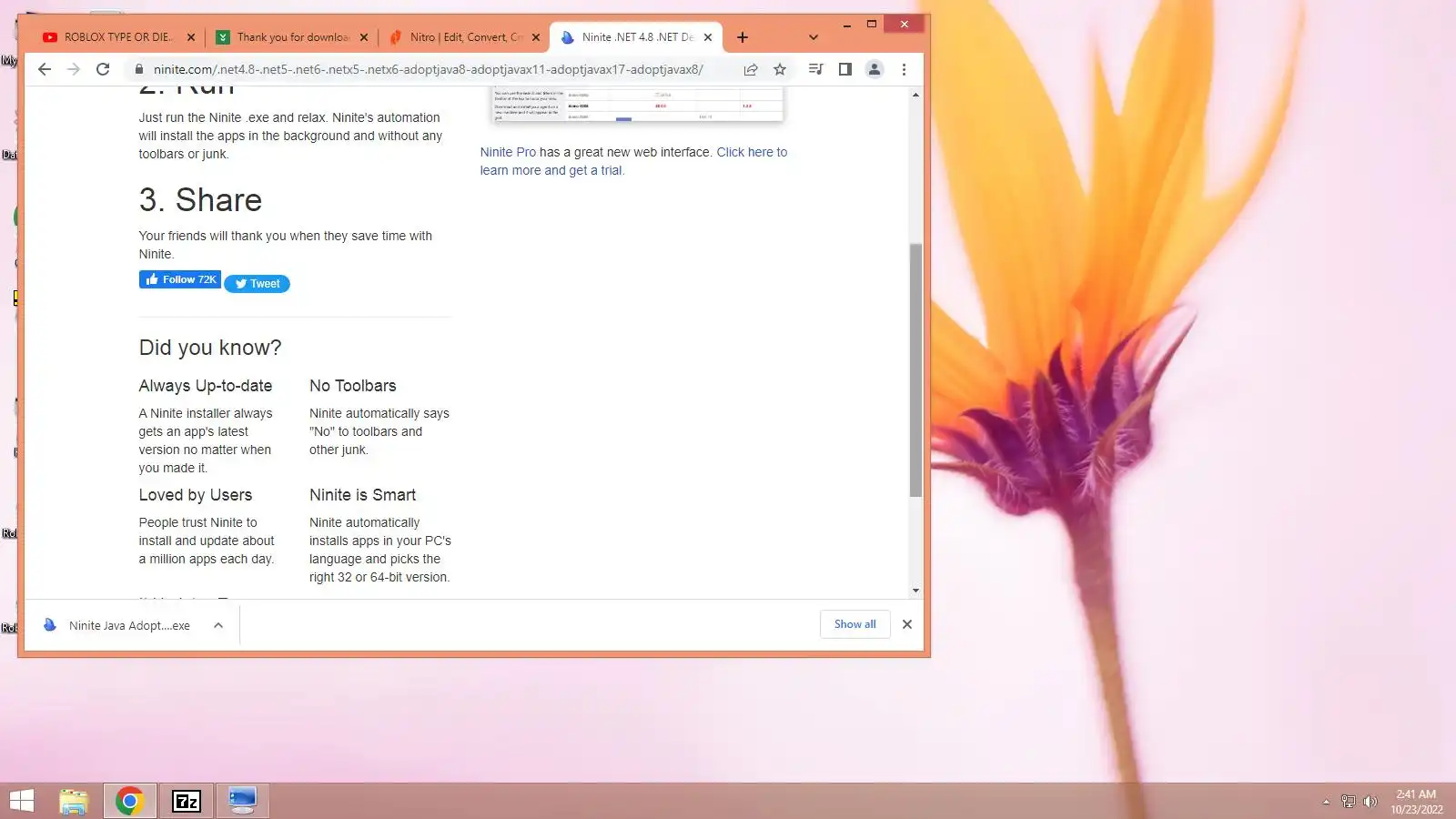Open the computer monitor taskbar app
Viewport: 1456px width, 819px height.
tap(242, 801)
